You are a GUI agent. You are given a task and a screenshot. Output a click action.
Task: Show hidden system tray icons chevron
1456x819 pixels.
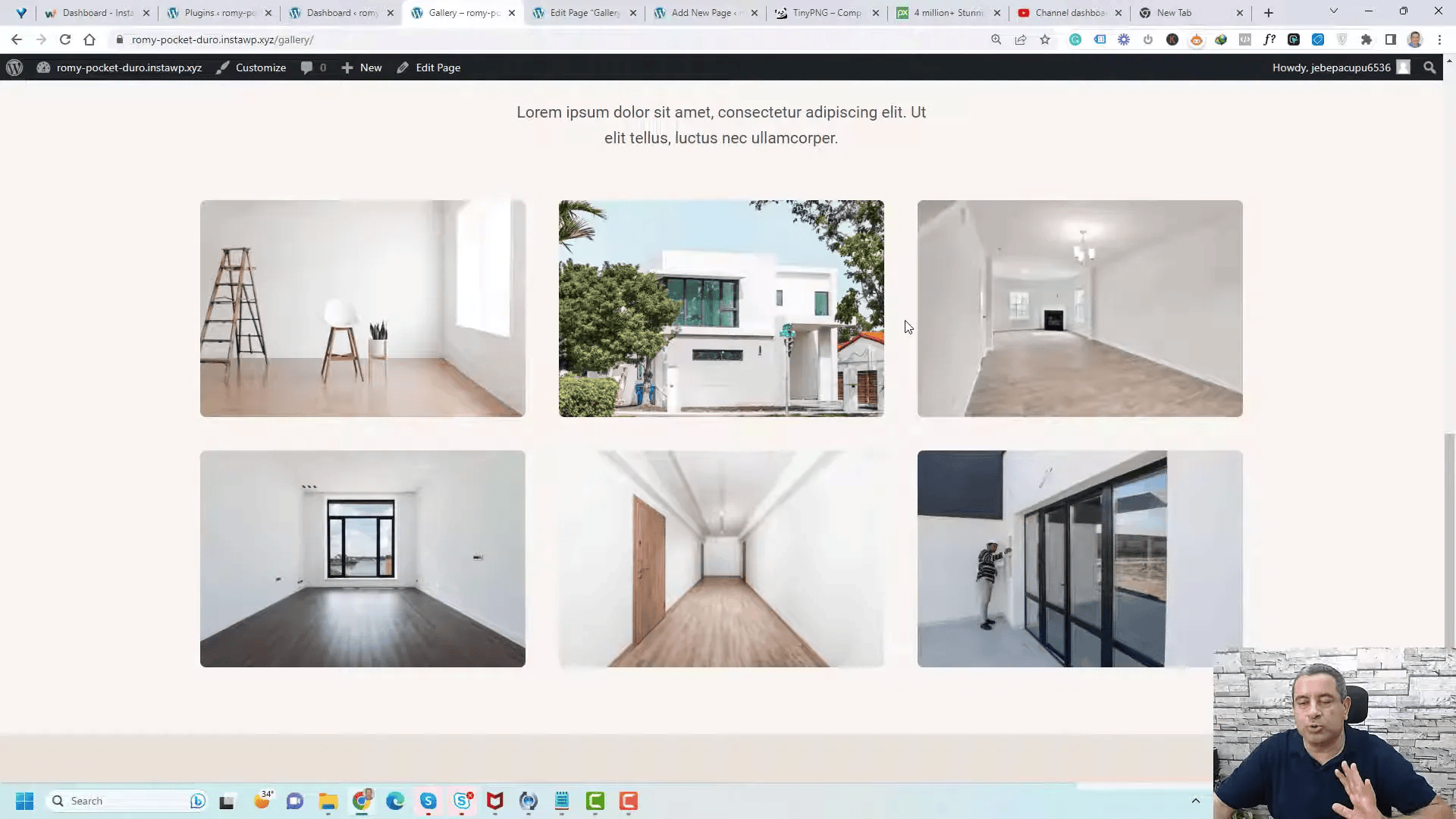pyautogui.click(x=1196, y=801)
